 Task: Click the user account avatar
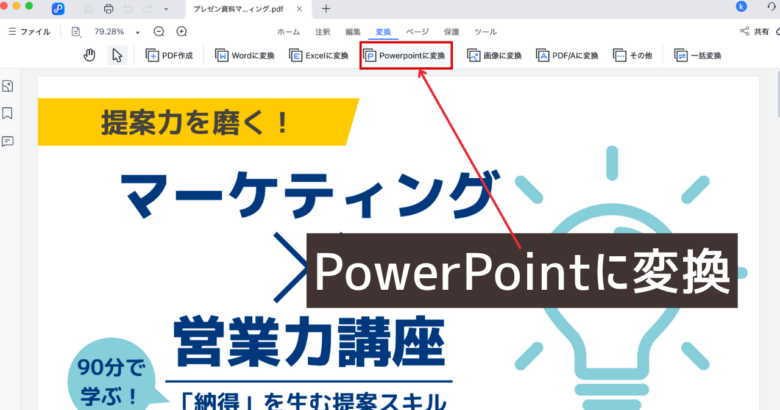(767, 8)
